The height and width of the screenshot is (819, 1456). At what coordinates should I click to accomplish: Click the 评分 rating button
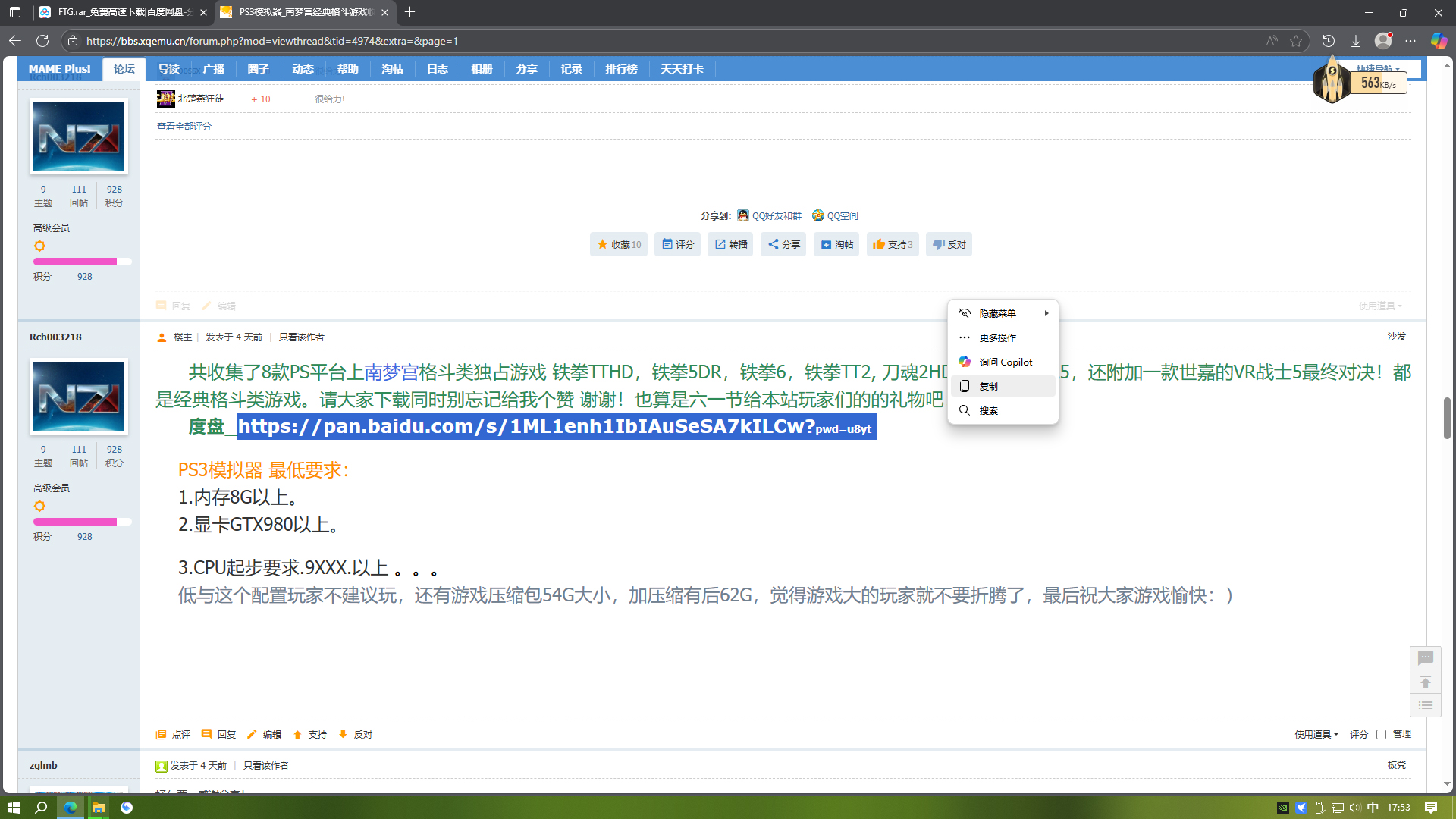678,244
